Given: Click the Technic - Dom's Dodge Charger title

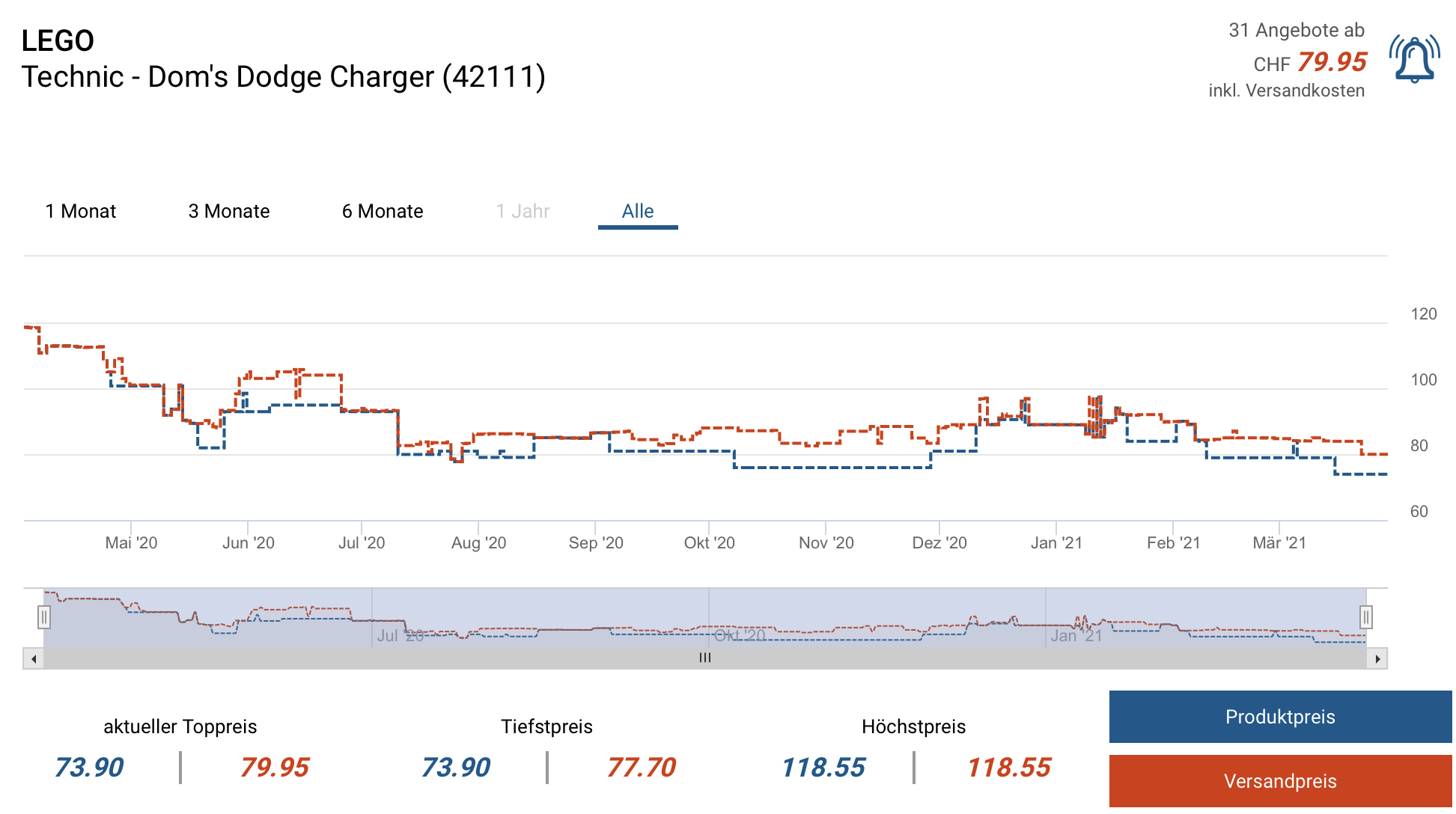Looking at the screenshot, I should (283, 77).
